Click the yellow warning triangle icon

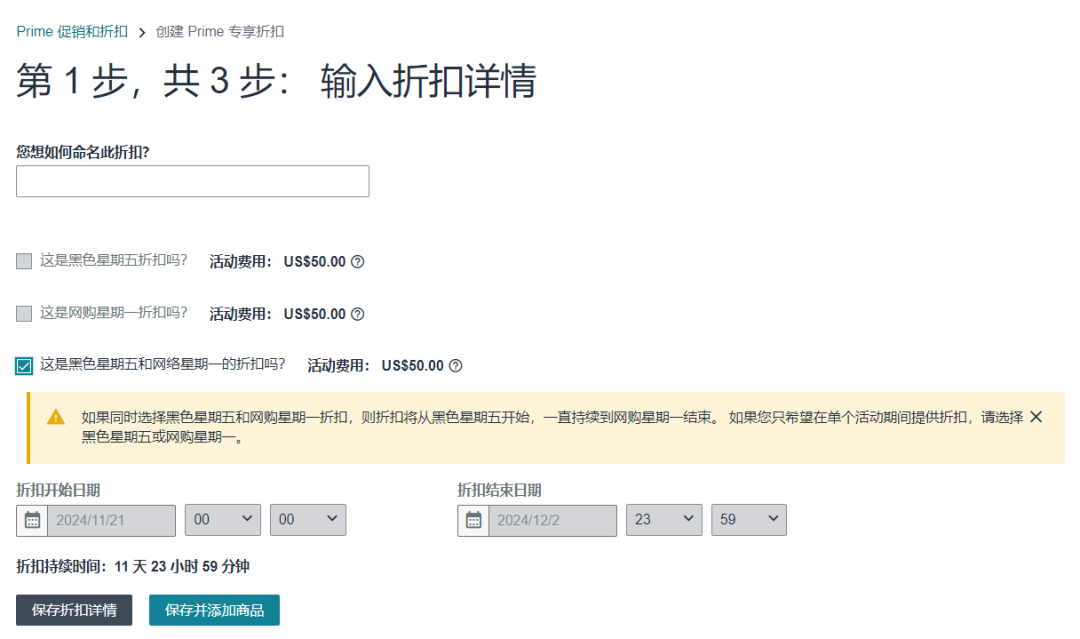(56, 417)
